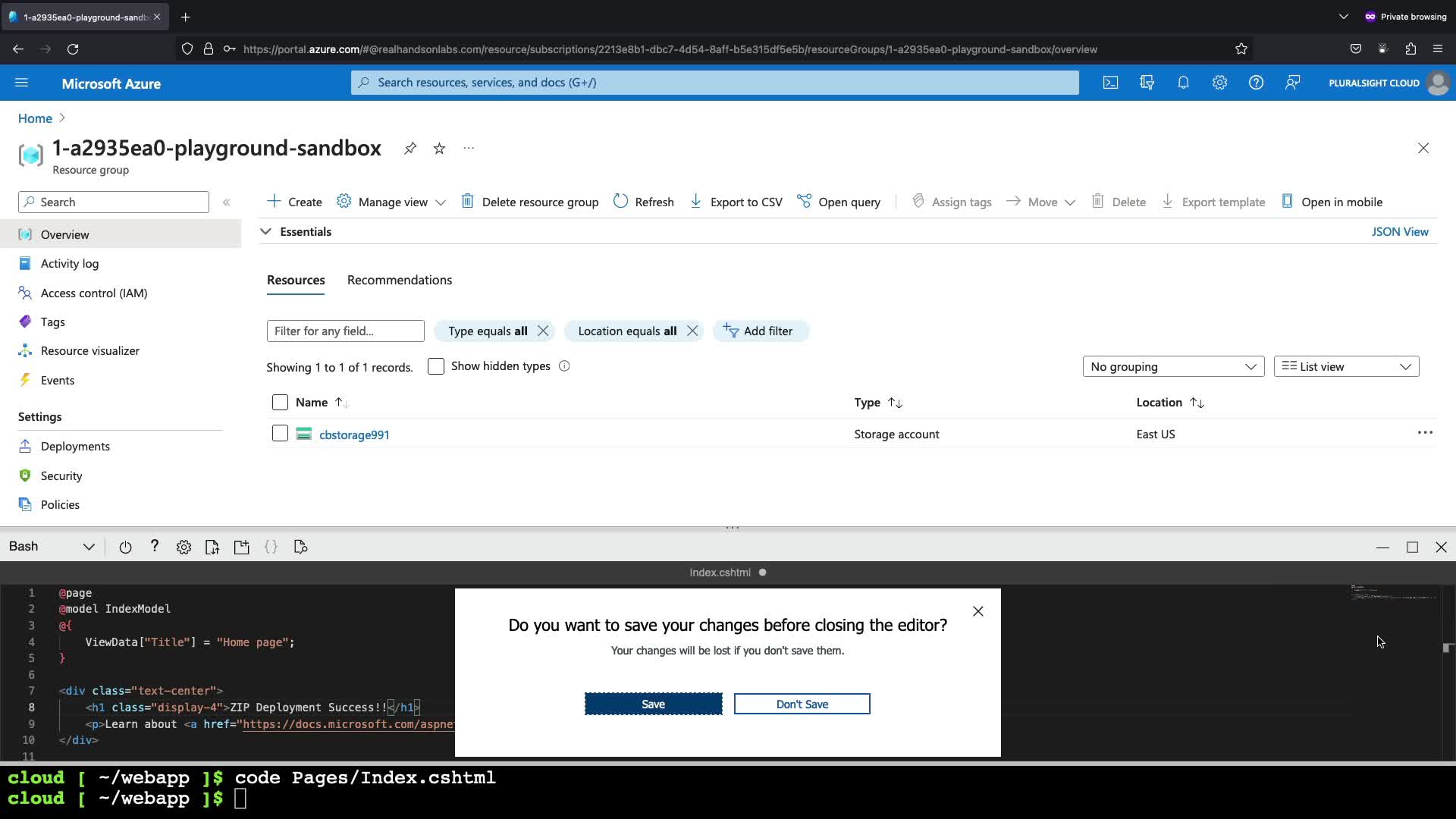The width and height of the screenshot is (1456, 819).
Task: Open portal settings gear in header
Action: [1219, 83]
